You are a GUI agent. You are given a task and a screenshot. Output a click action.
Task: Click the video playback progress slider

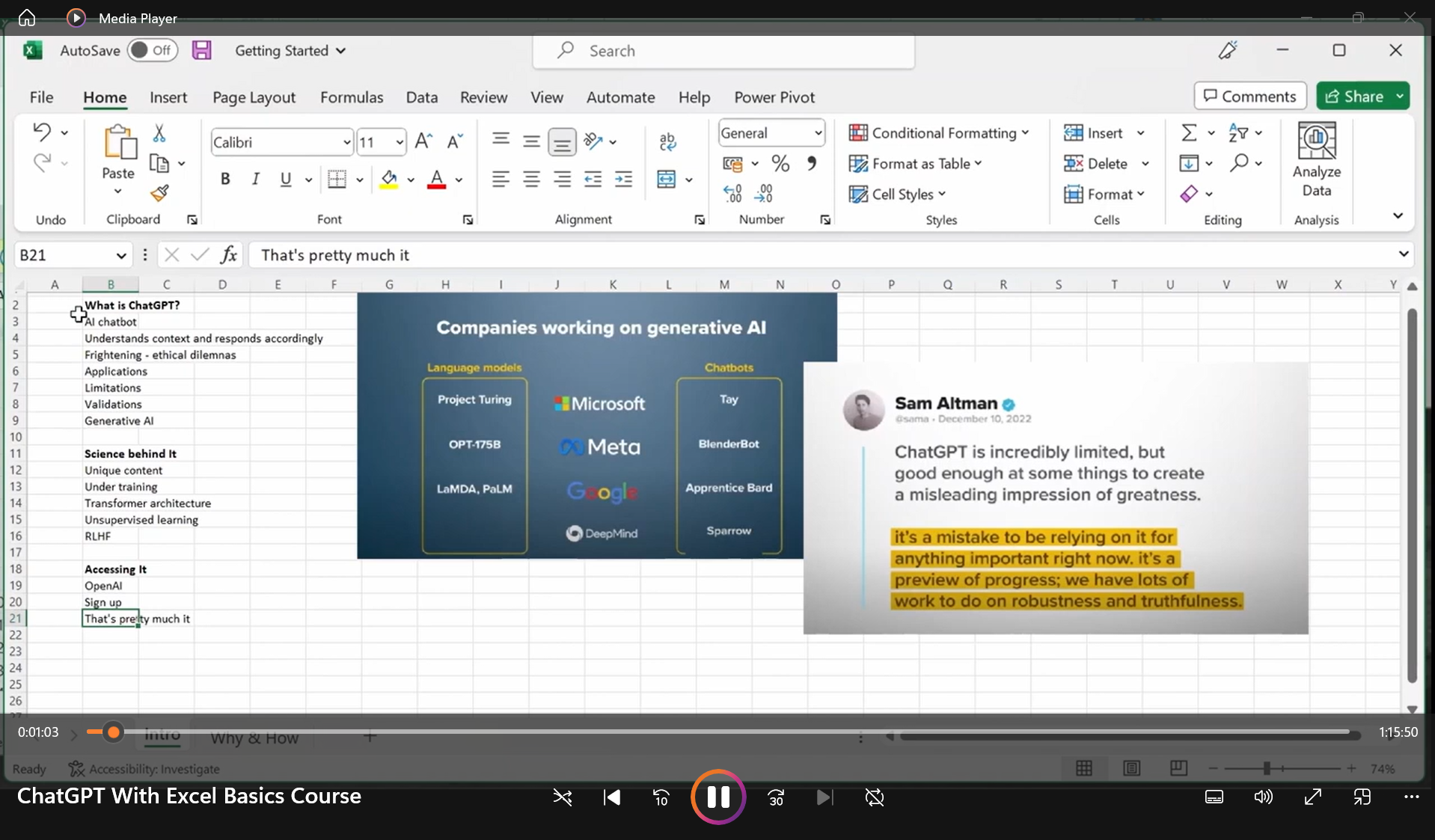tap(718, 732)
